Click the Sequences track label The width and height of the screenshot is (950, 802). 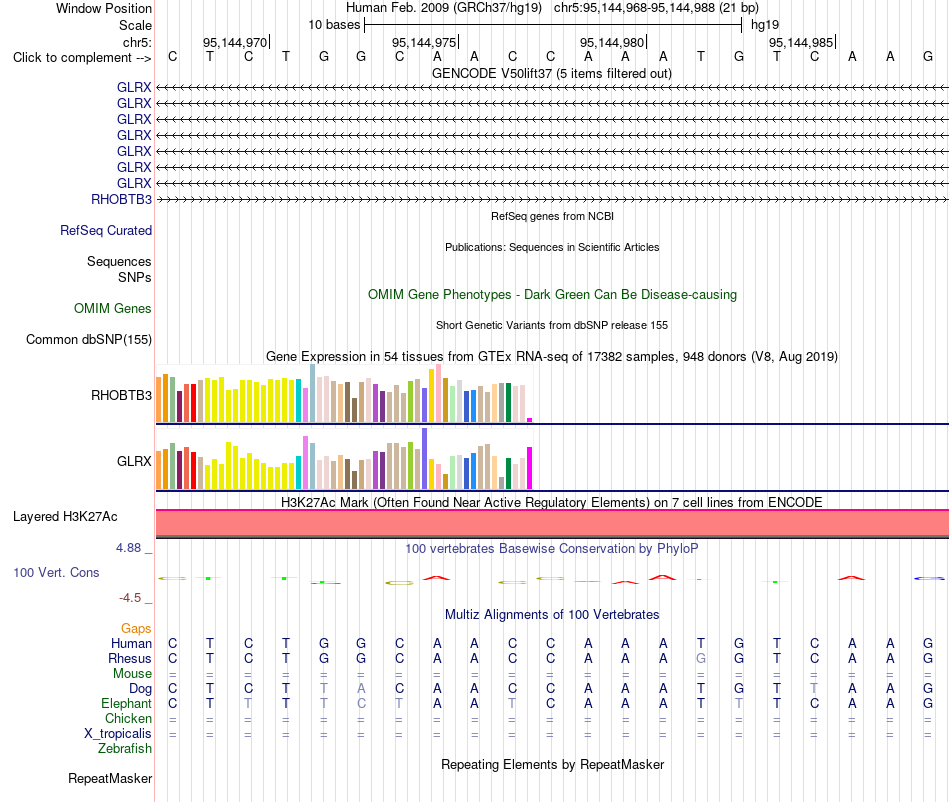point(119,262)
